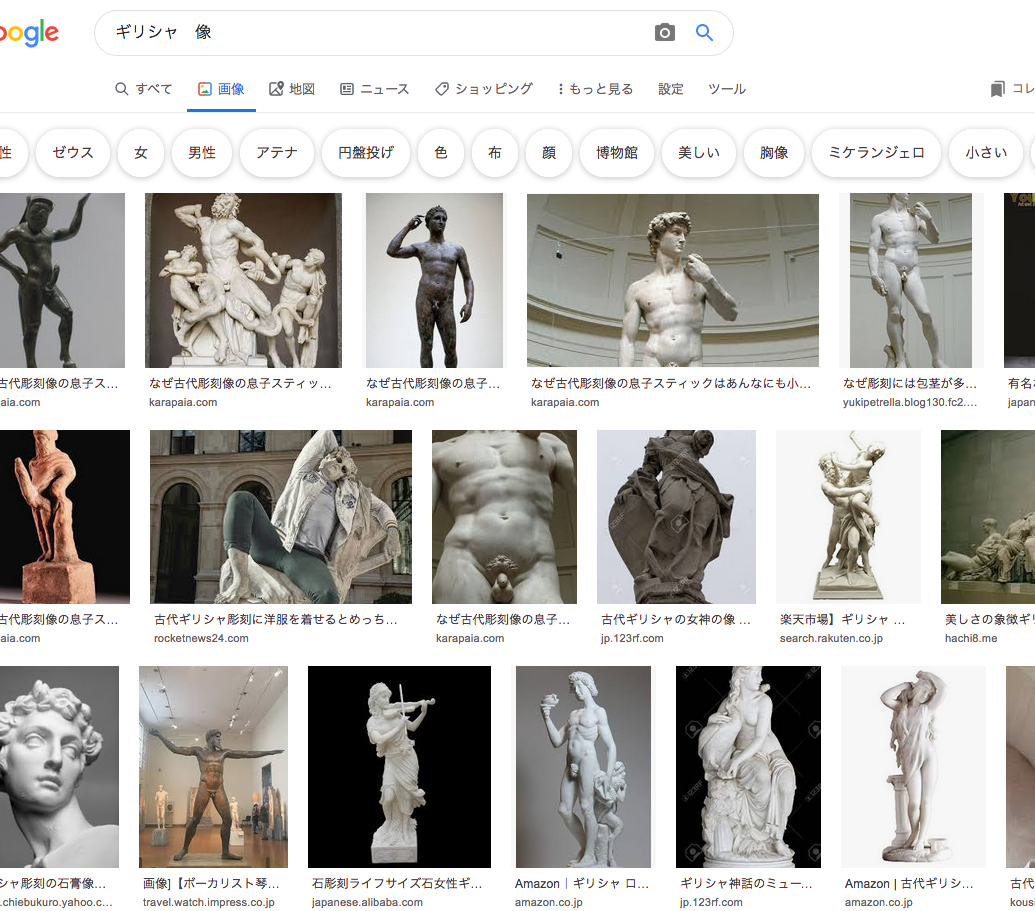Switch to the 地図 (Maps) tab

point(292,89)
